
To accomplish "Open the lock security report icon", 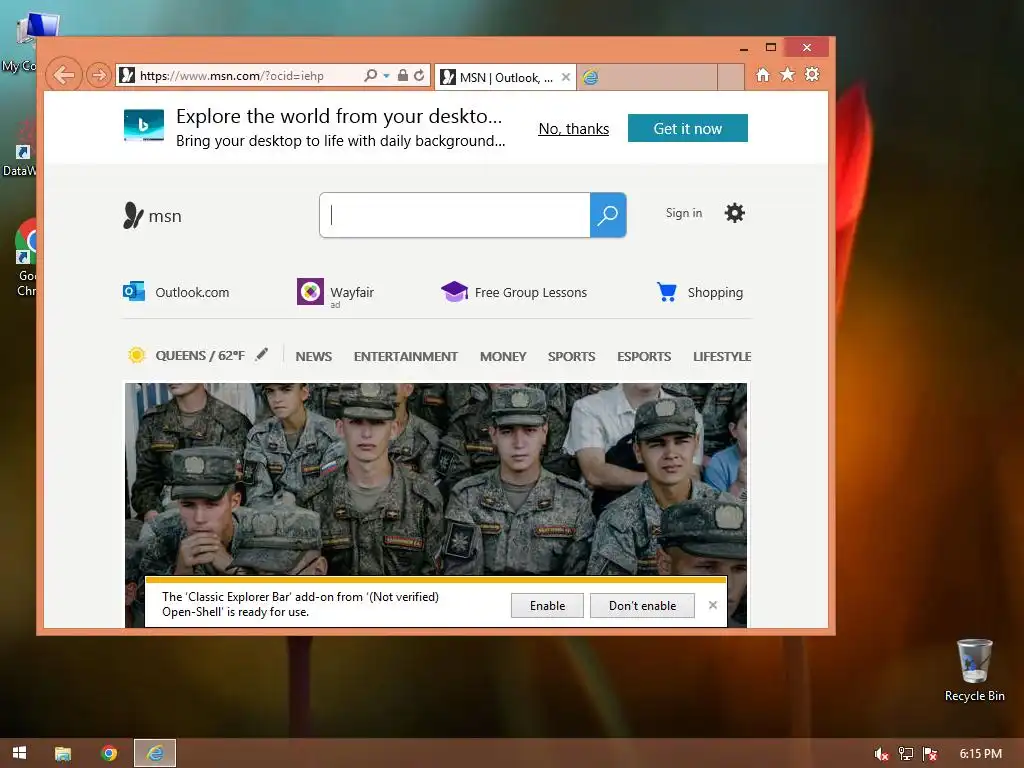I will pos(403,76).
